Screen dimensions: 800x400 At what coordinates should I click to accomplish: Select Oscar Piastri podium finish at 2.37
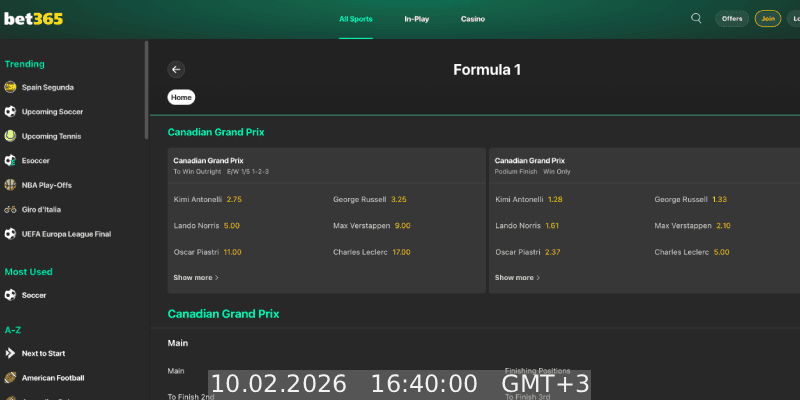point(528,252)
